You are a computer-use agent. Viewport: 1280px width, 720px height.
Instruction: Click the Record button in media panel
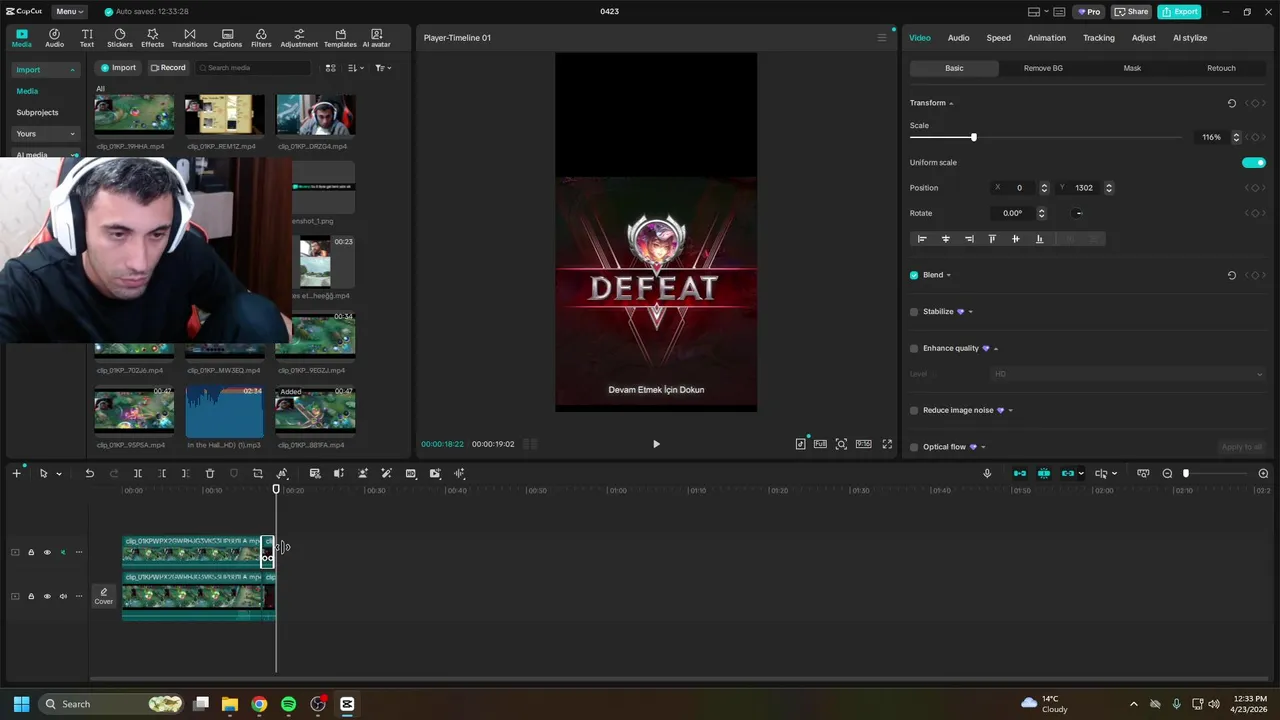pos(168,68)
